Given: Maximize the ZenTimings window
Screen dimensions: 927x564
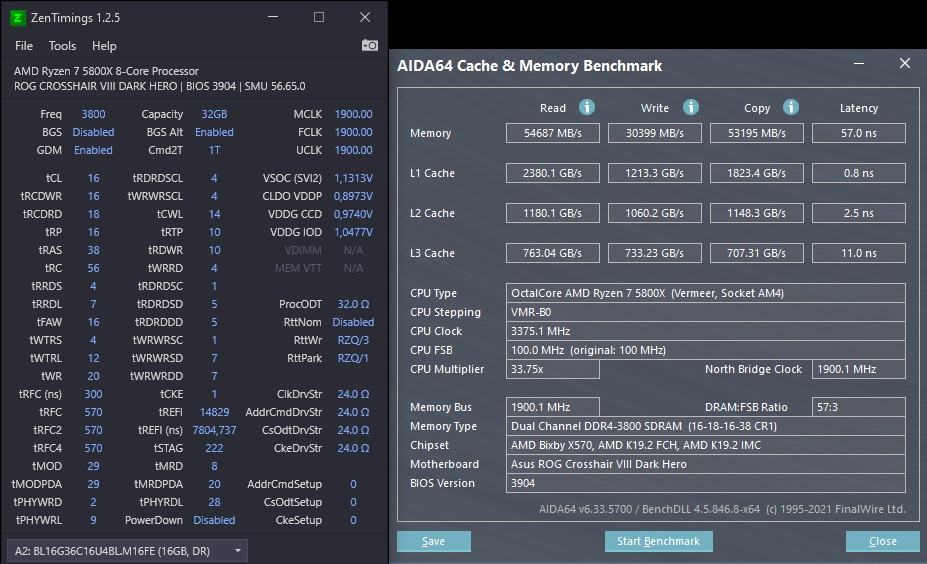Looking at the screenshot, I should pos(319,17).
